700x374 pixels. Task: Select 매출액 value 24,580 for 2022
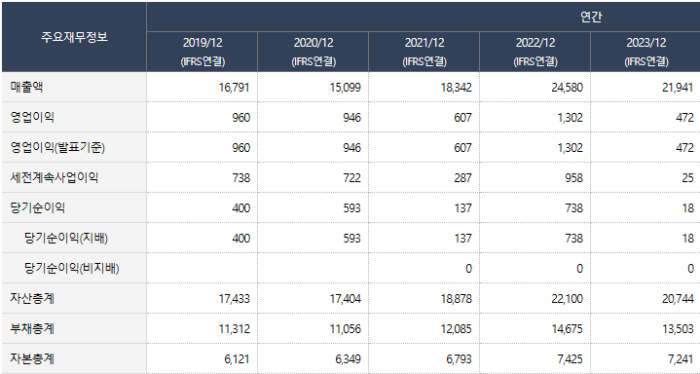(x=567, y=87)
